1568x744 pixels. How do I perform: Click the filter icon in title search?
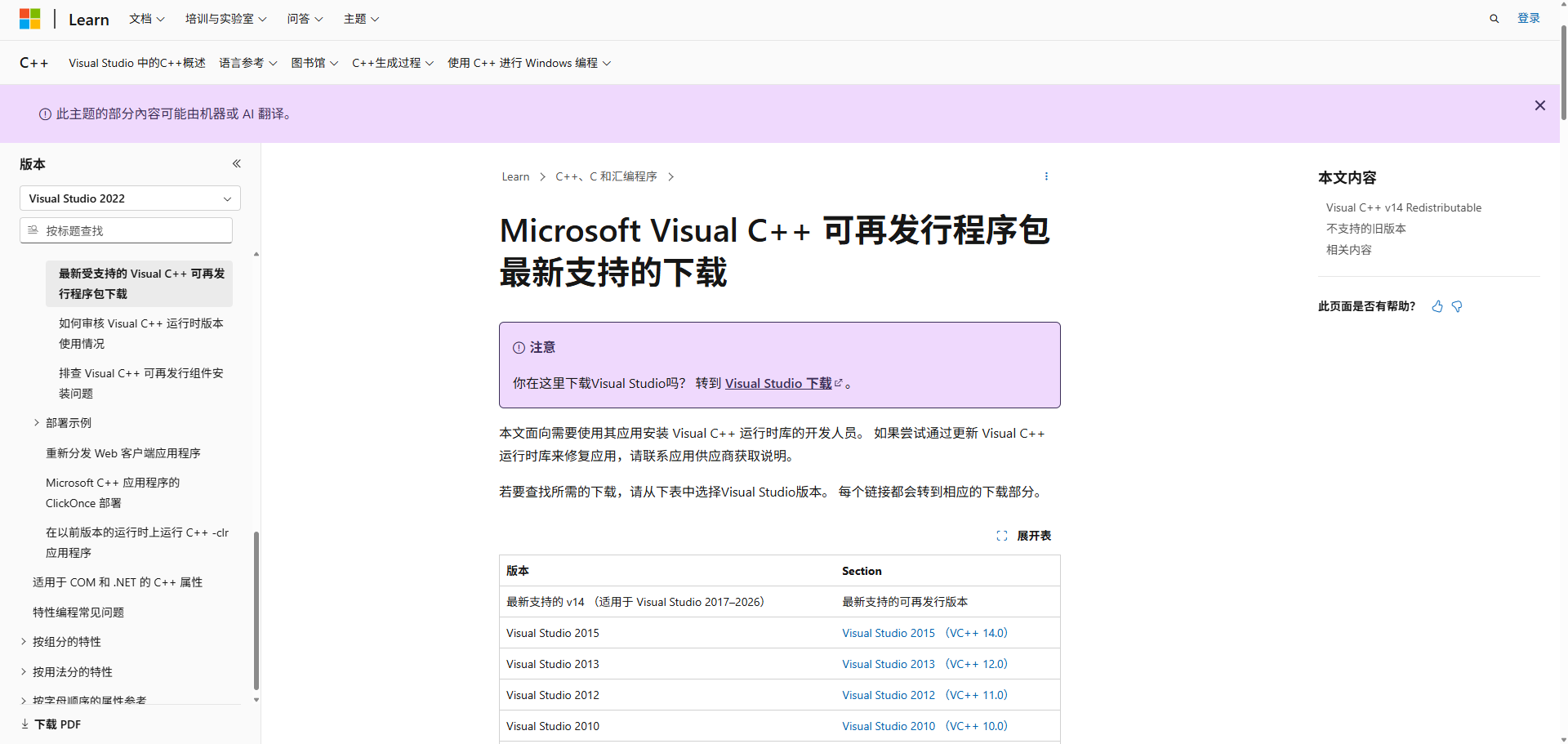coord(33,230)
